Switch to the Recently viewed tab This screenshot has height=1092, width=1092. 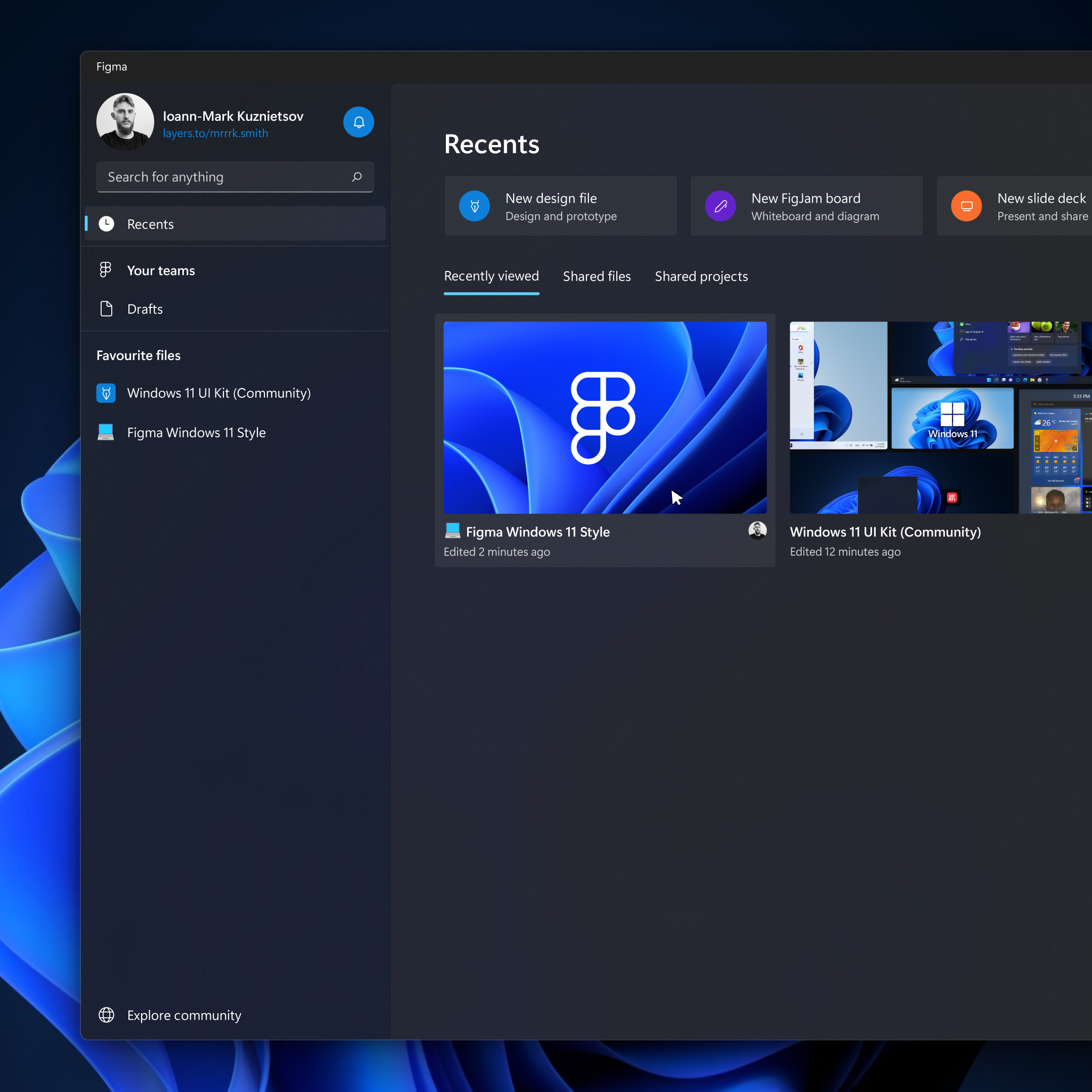[x=491, y=277]
